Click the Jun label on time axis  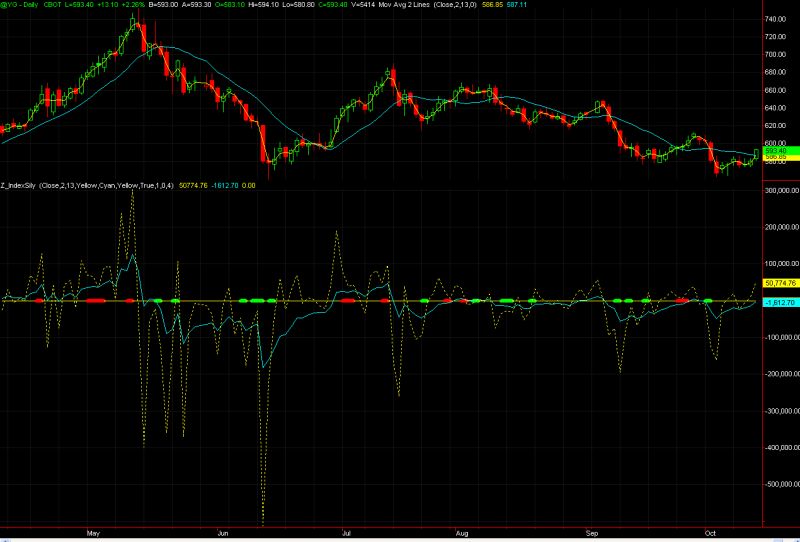click(223, 533)
